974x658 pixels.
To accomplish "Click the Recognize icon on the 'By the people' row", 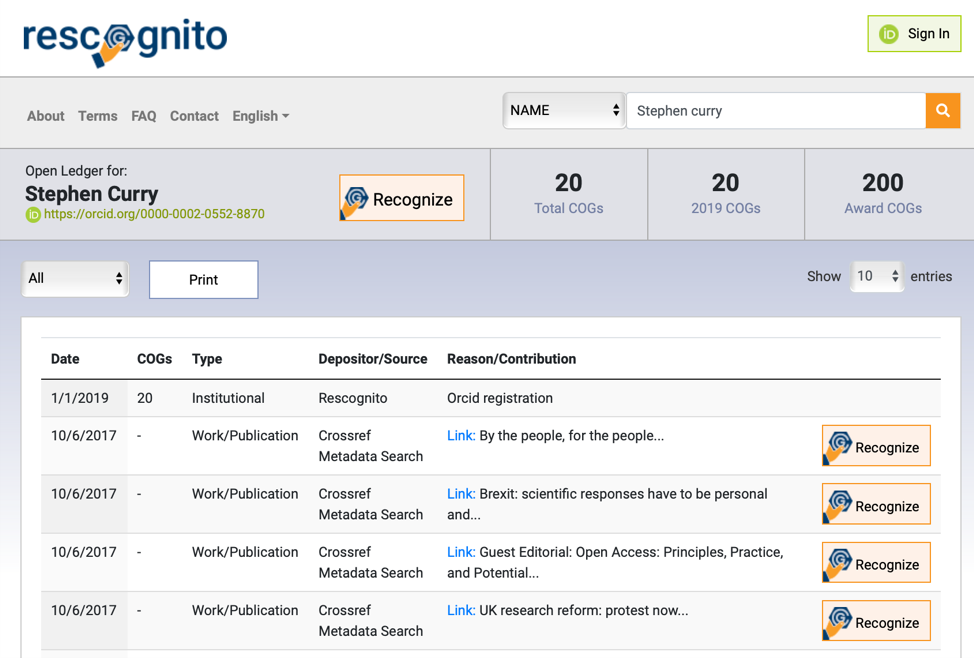I will tap(840, 445).
